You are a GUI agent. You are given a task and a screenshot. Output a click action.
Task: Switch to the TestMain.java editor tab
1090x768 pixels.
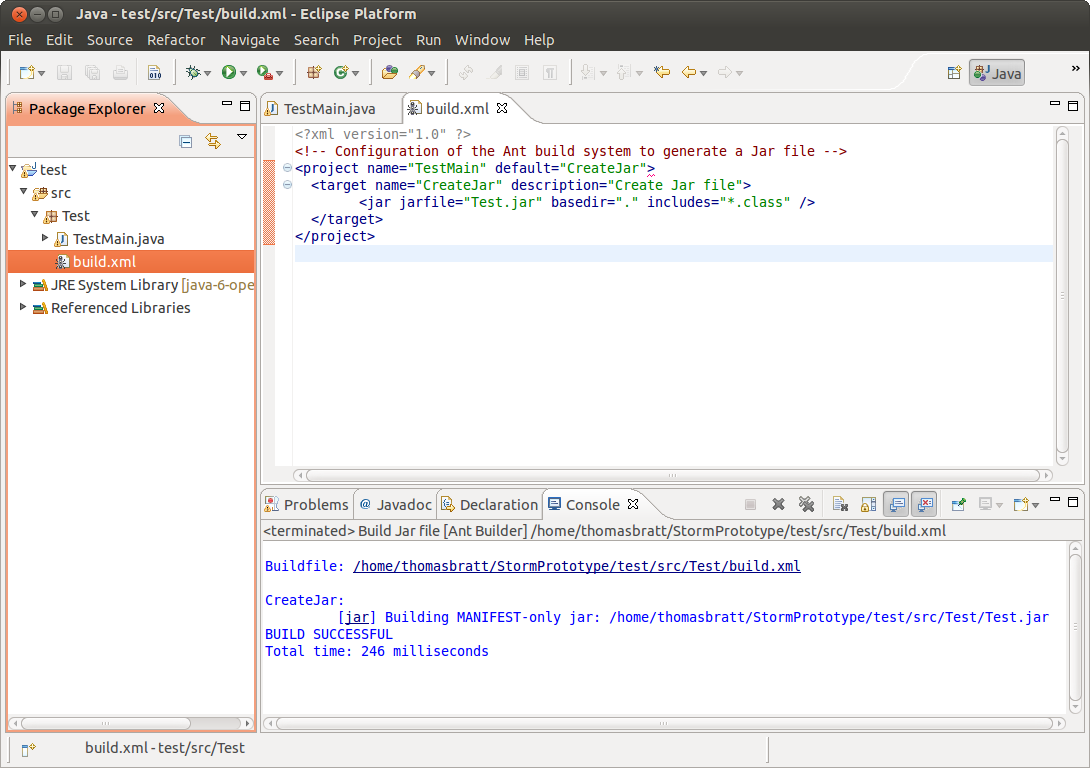tap(330, 109)
